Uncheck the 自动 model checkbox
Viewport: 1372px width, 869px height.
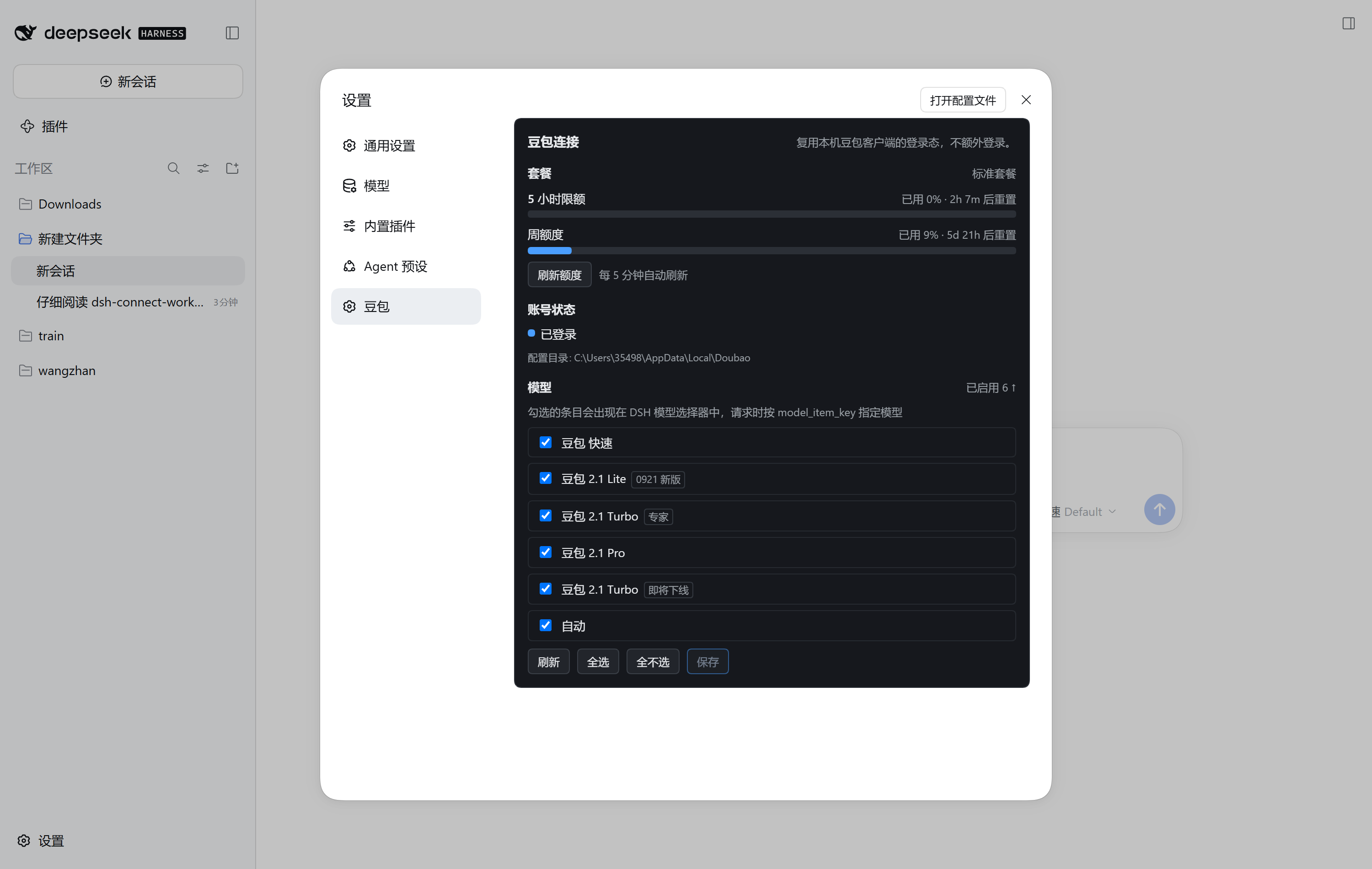click(x=545, y=625)
